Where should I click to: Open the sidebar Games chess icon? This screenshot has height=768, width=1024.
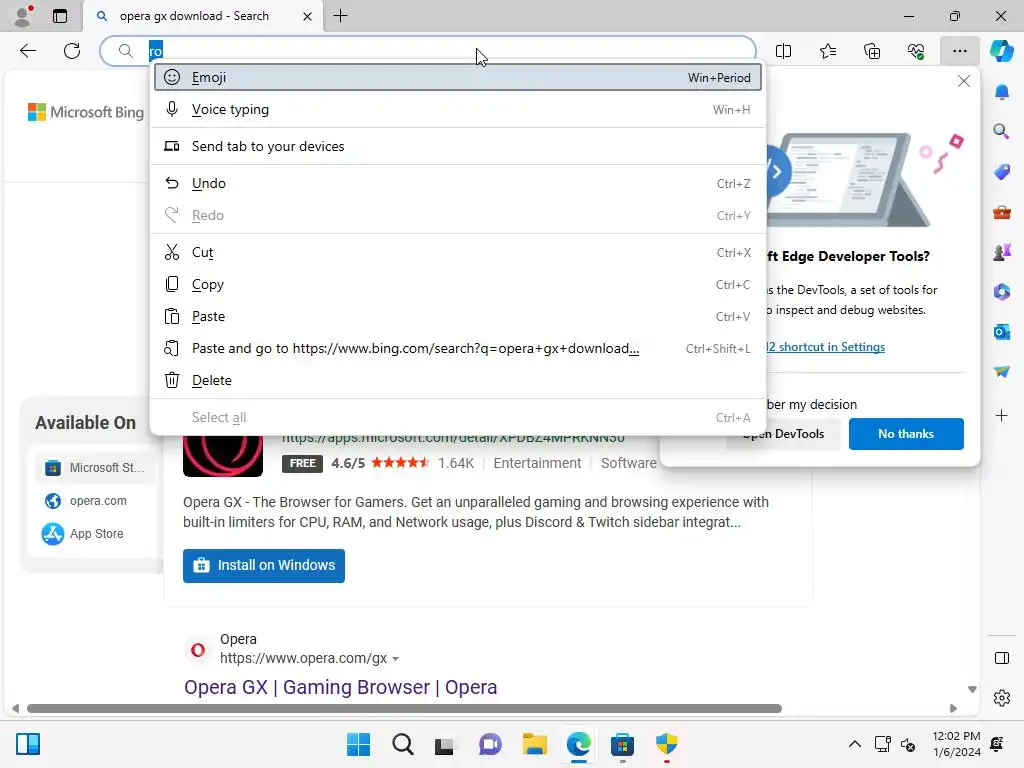click(1002, 251)
